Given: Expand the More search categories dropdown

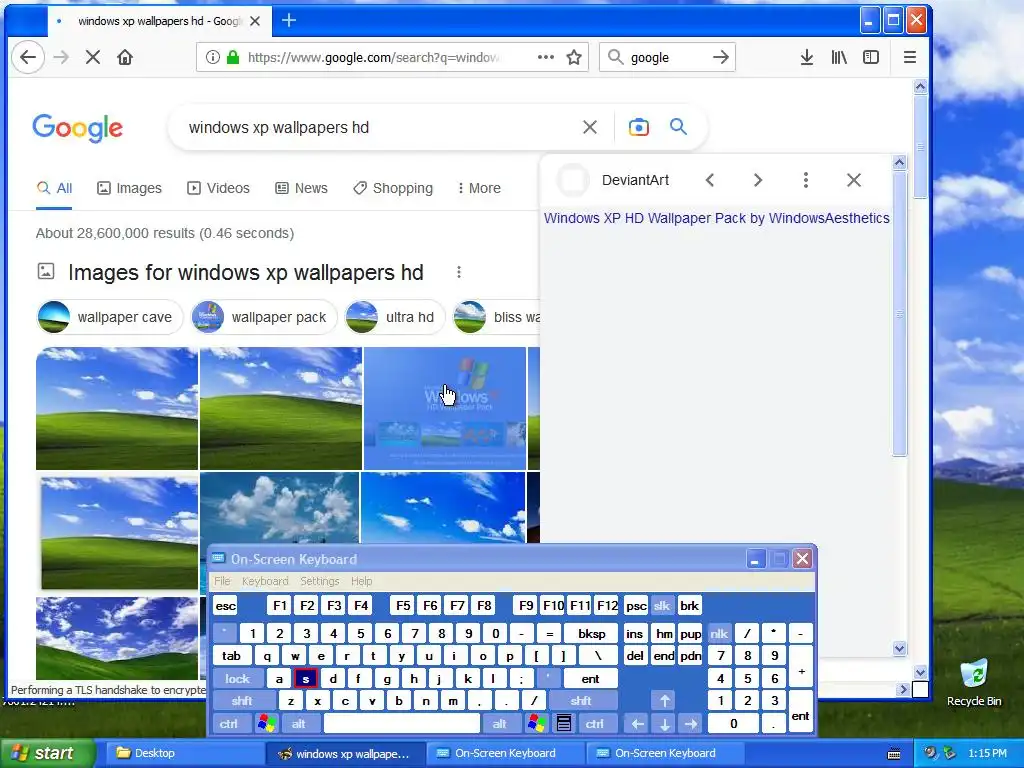Looking at the screenshot, I should [479, 188].
